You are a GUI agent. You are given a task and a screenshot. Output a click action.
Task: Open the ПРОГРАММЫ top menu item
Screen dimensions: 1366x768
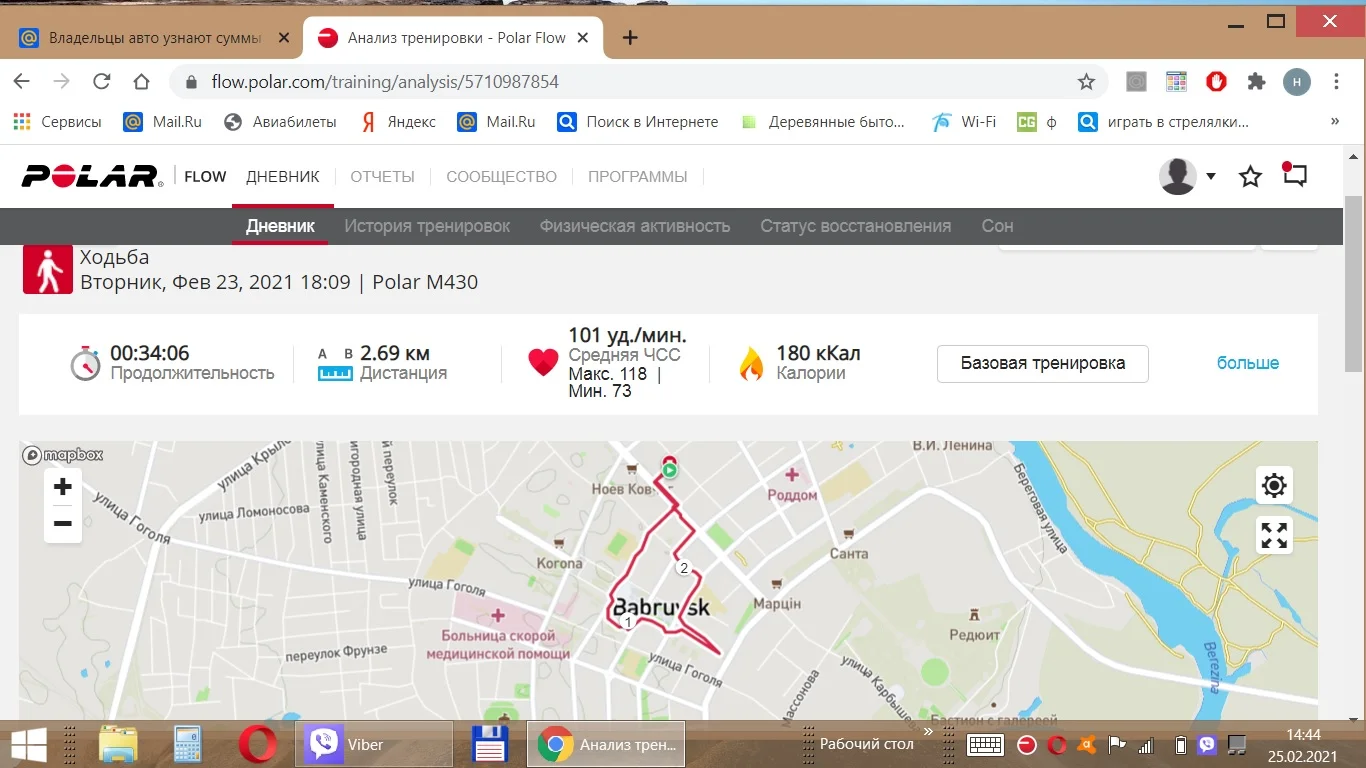(638, 177)
